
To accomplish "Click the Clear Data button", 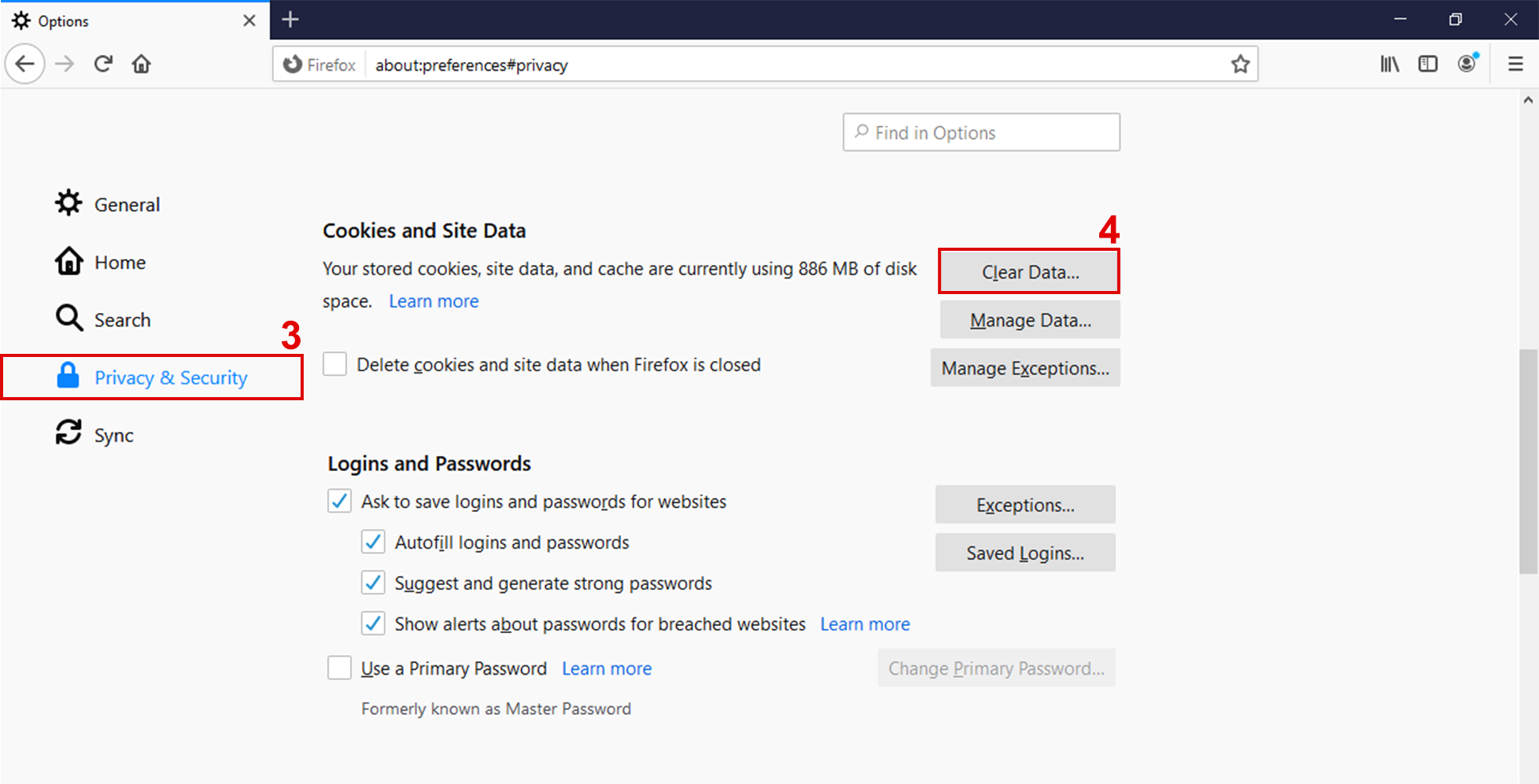I will (x=1029, y=272).
